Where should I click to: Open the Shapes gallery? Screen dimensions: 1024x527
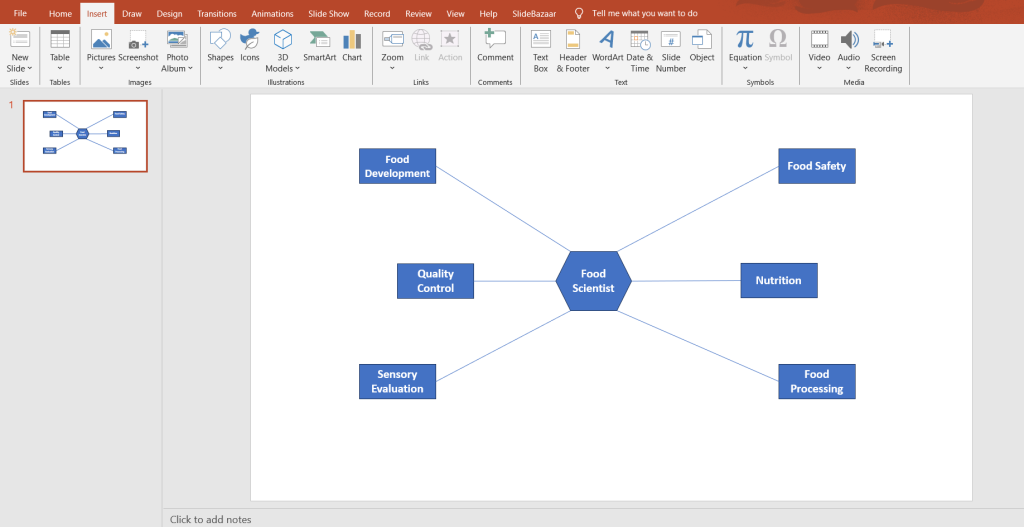coord(220,40)
